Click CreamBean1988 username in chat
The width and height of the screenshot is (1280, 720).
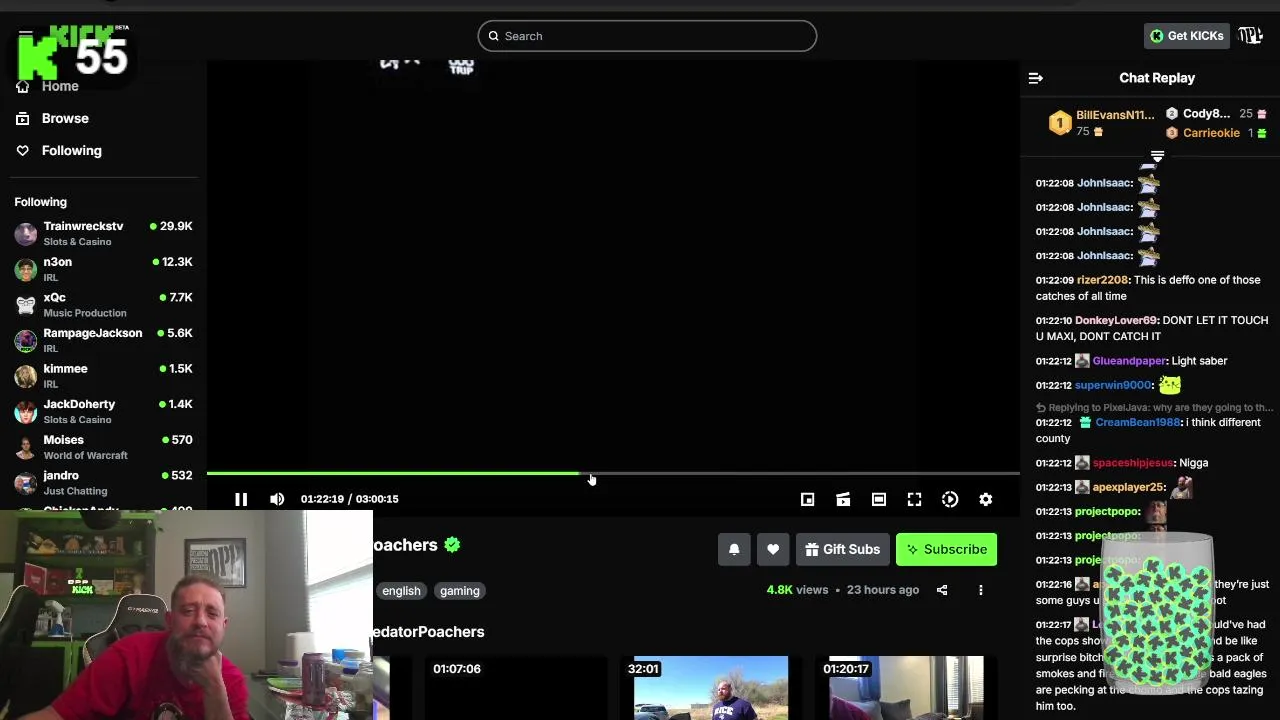pyautogui.click(x=1138, y=422)
